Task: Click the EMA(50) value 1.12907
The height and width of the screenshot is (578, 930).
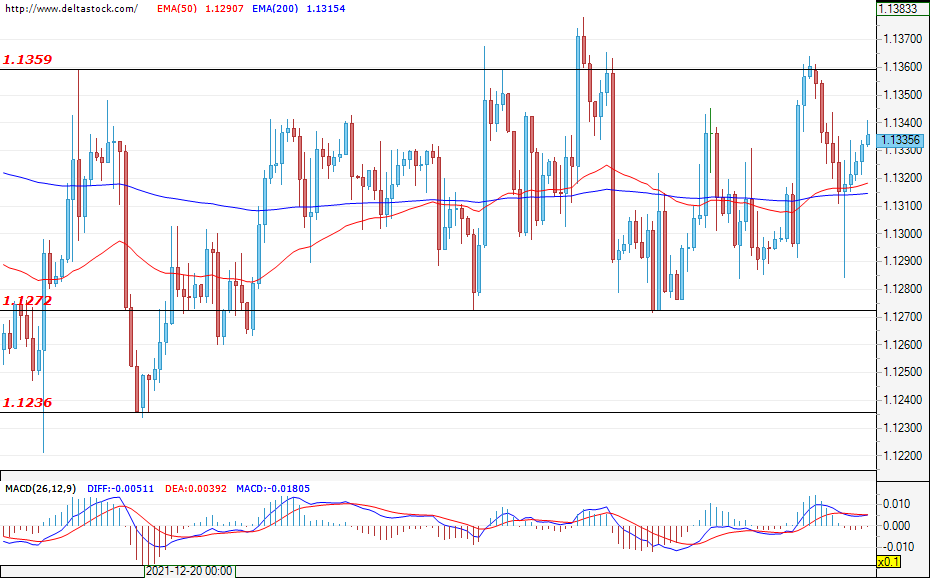Action: point(225,9)
